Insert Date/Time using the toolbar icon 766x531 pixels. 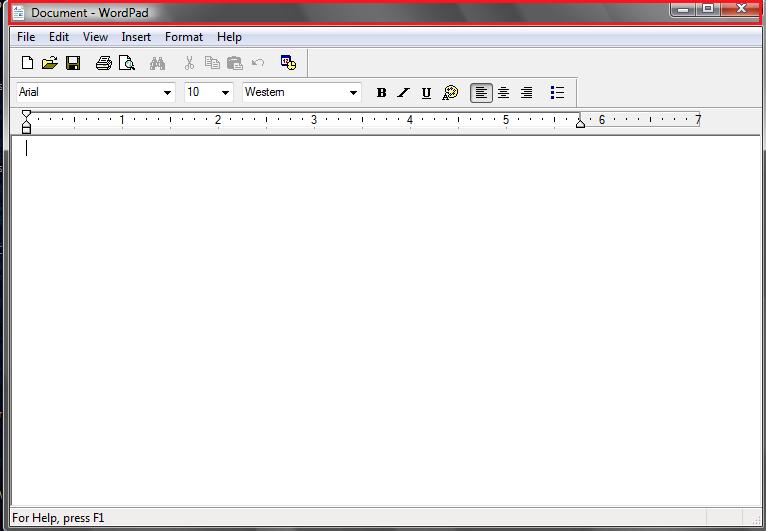[x=288, y=63]
